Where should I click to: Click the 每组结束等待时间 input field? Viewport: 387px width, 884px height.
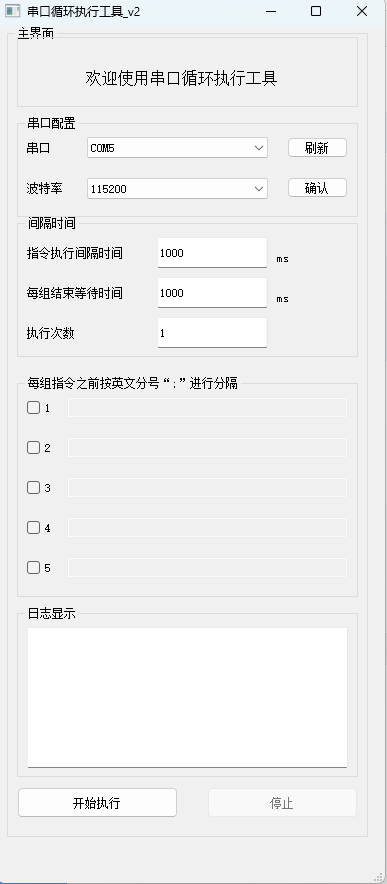pos(212,293)
